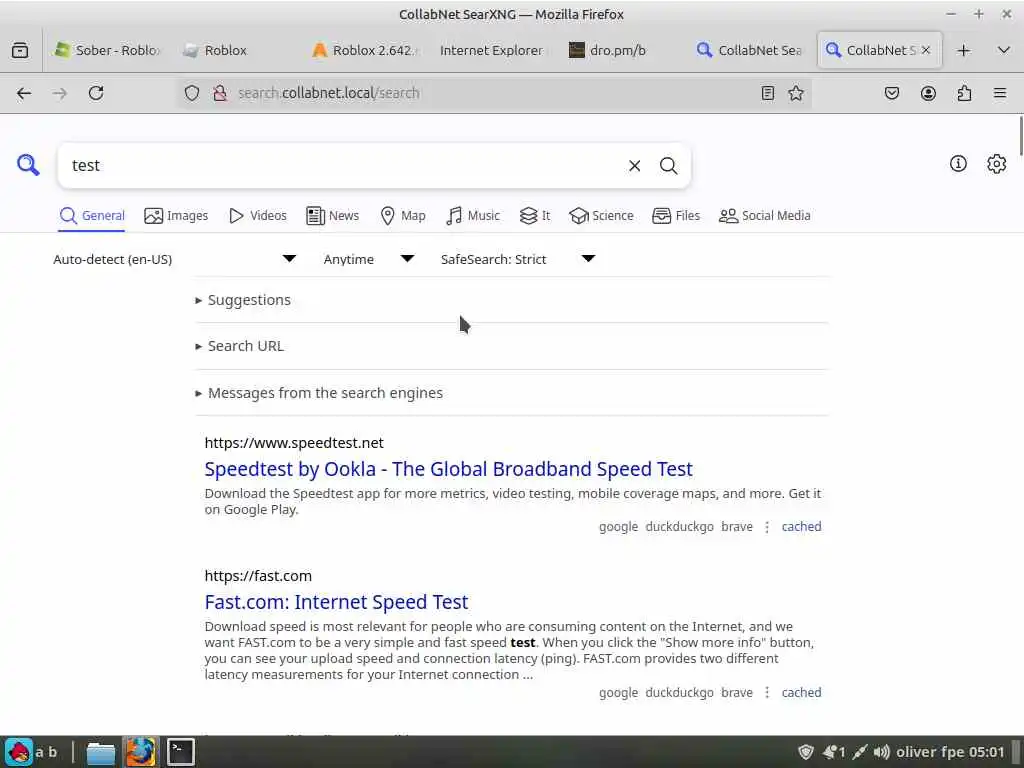
Task: Open a new tab with plus
Action: [x=964, y=50]
